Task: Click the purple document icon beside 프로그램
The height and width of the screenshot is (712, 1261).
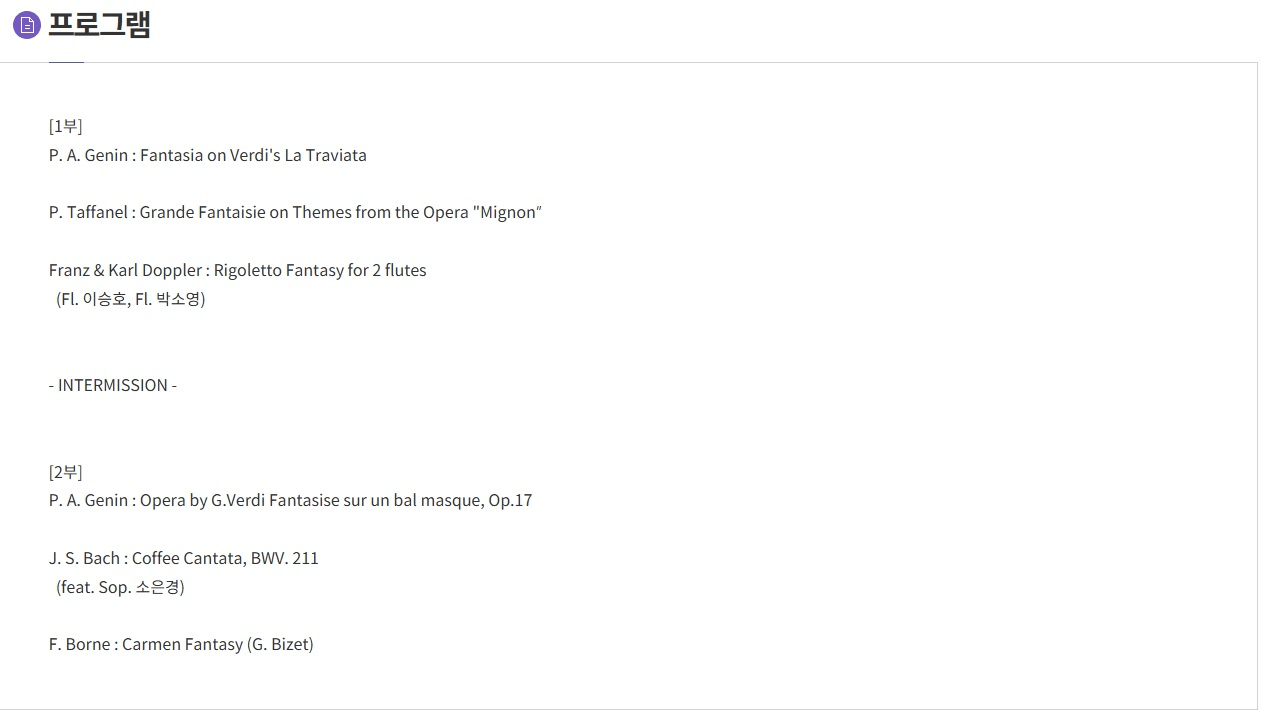Action: [27, 25]
